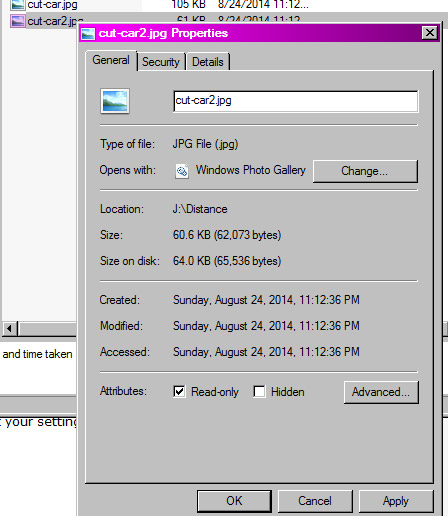The width and height of the screenshot is (448, 516).
Task: Close the Properties dialog with the X
Action: (x=430, y=33)
